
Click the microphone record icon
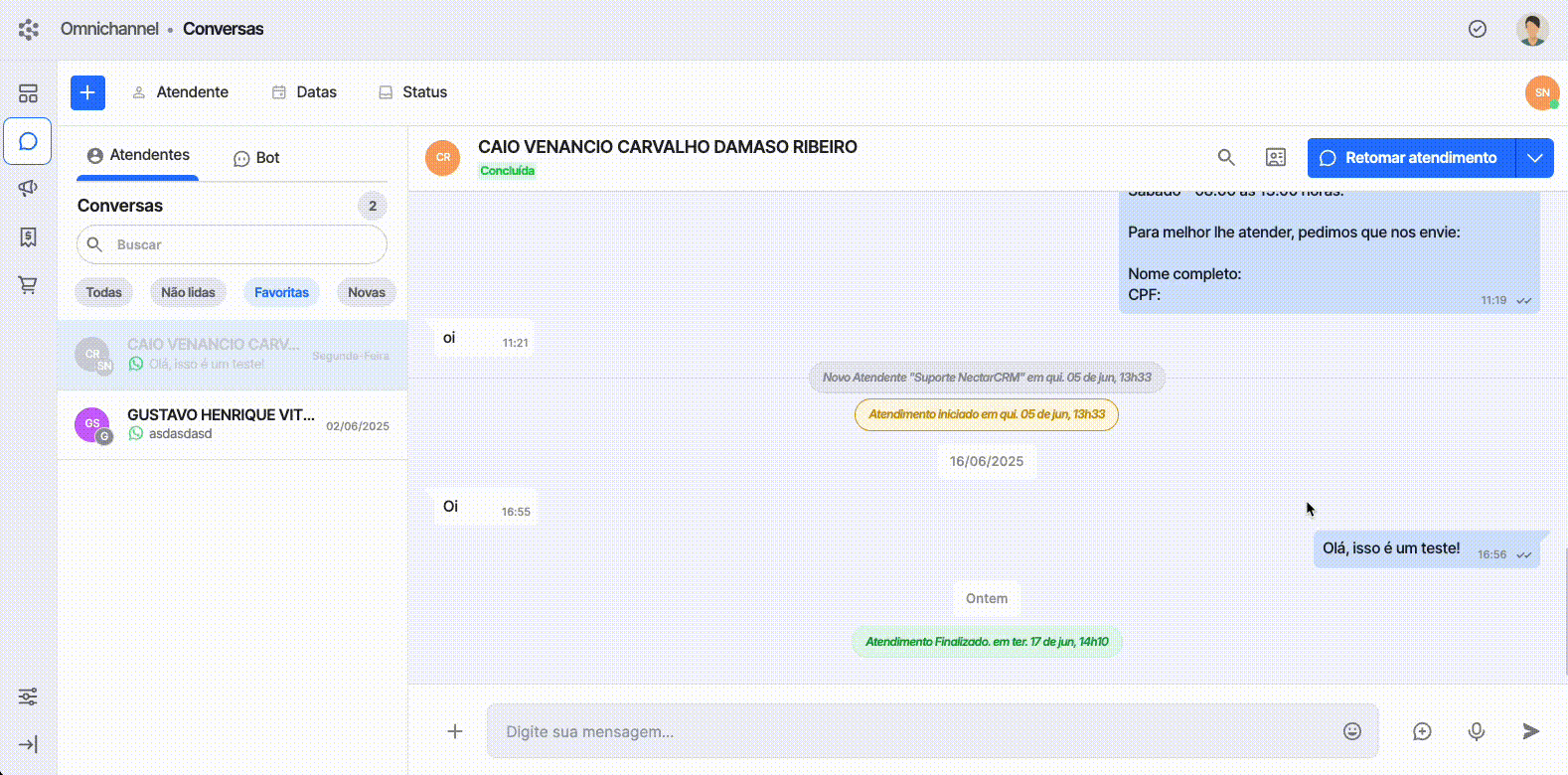[x=1477, y=731]
